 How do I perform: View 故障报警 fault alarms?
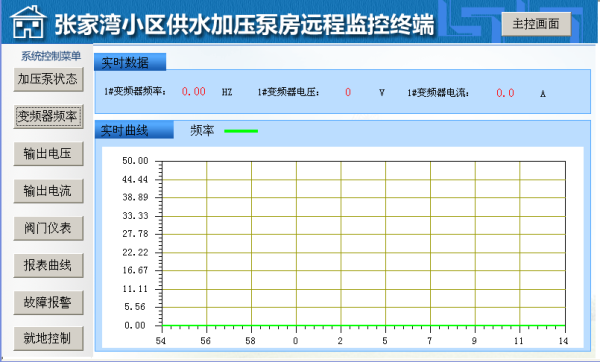(48, 302)
